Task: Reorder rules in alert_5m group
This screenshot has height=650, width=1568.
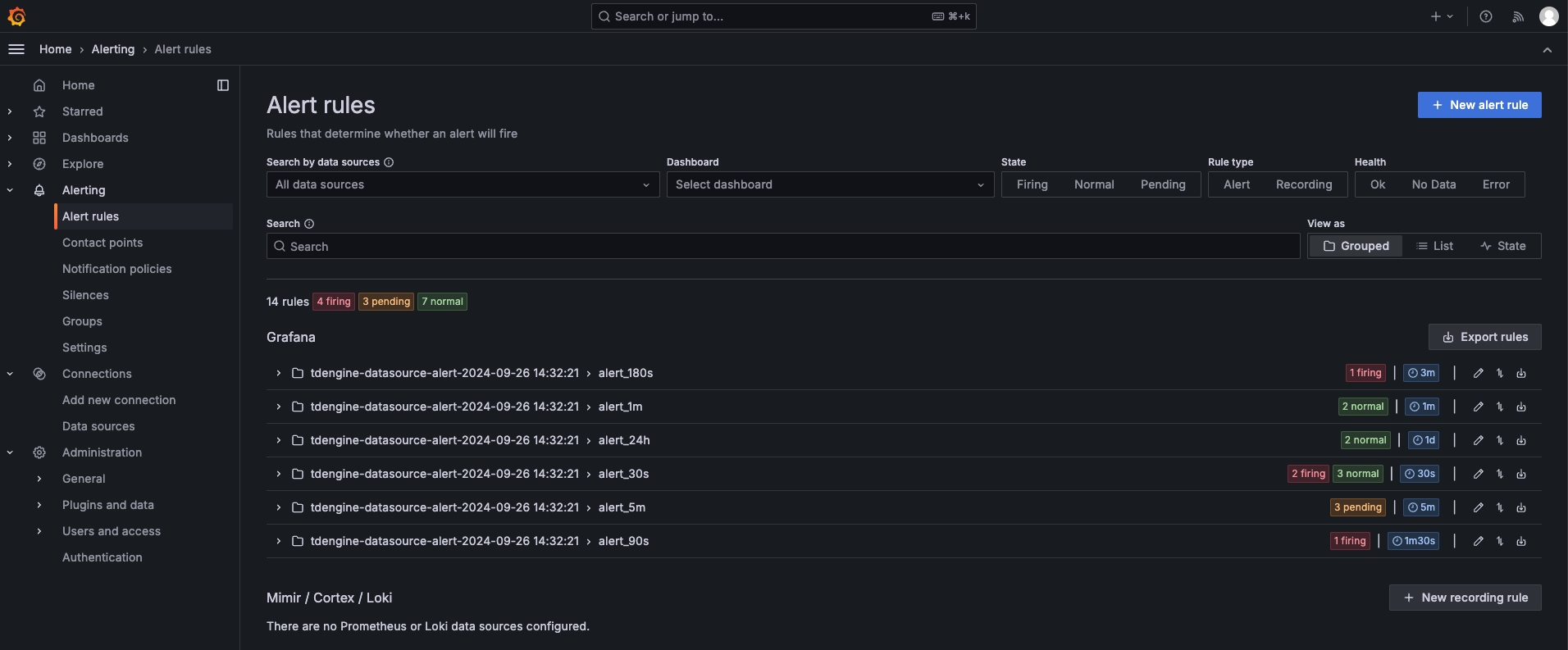Action: click(x=1500, y=507)
